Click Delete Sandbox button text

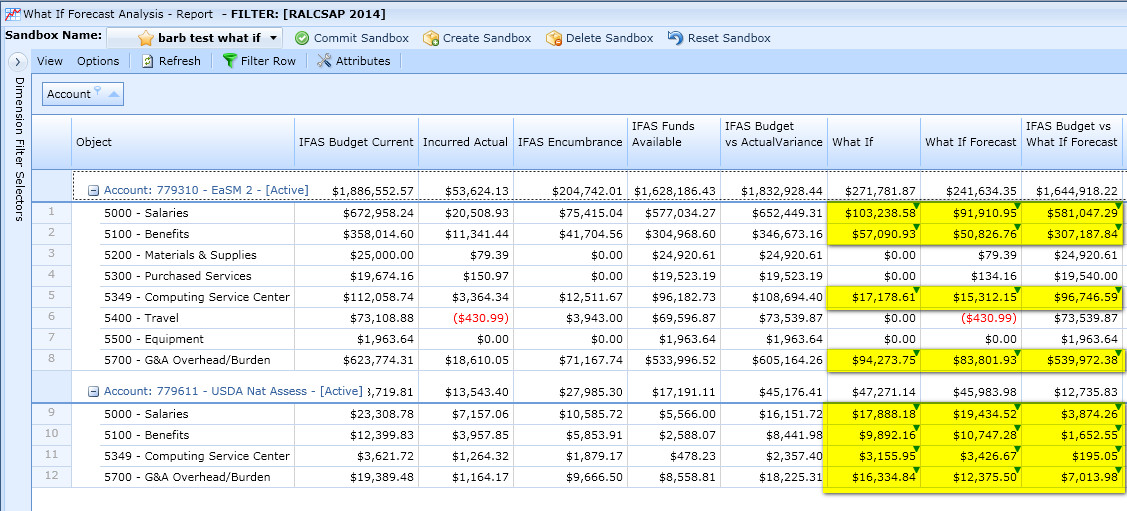tap(610, 38)
